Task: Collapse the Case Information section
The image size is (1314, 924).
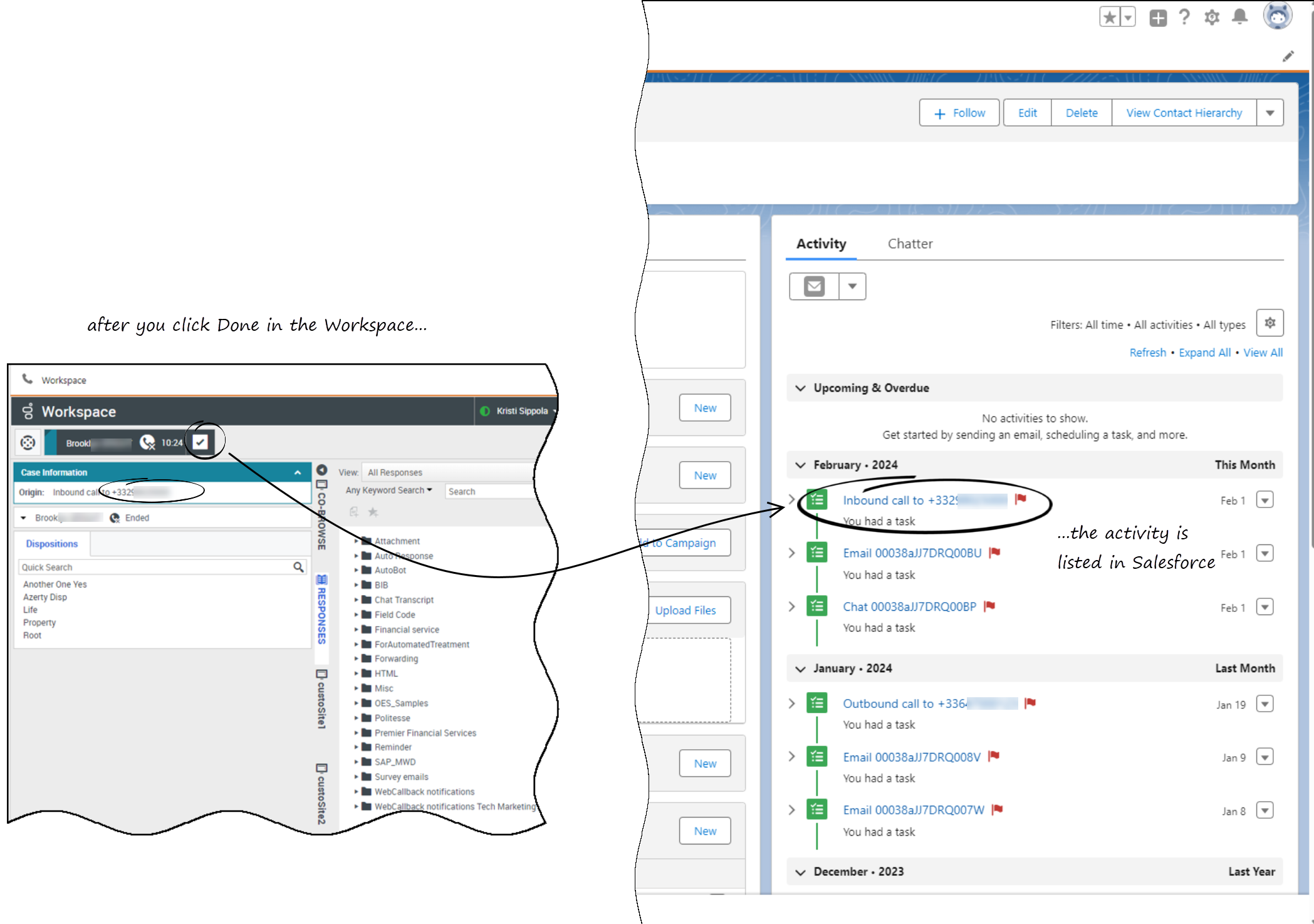Action: pos(298,472)
